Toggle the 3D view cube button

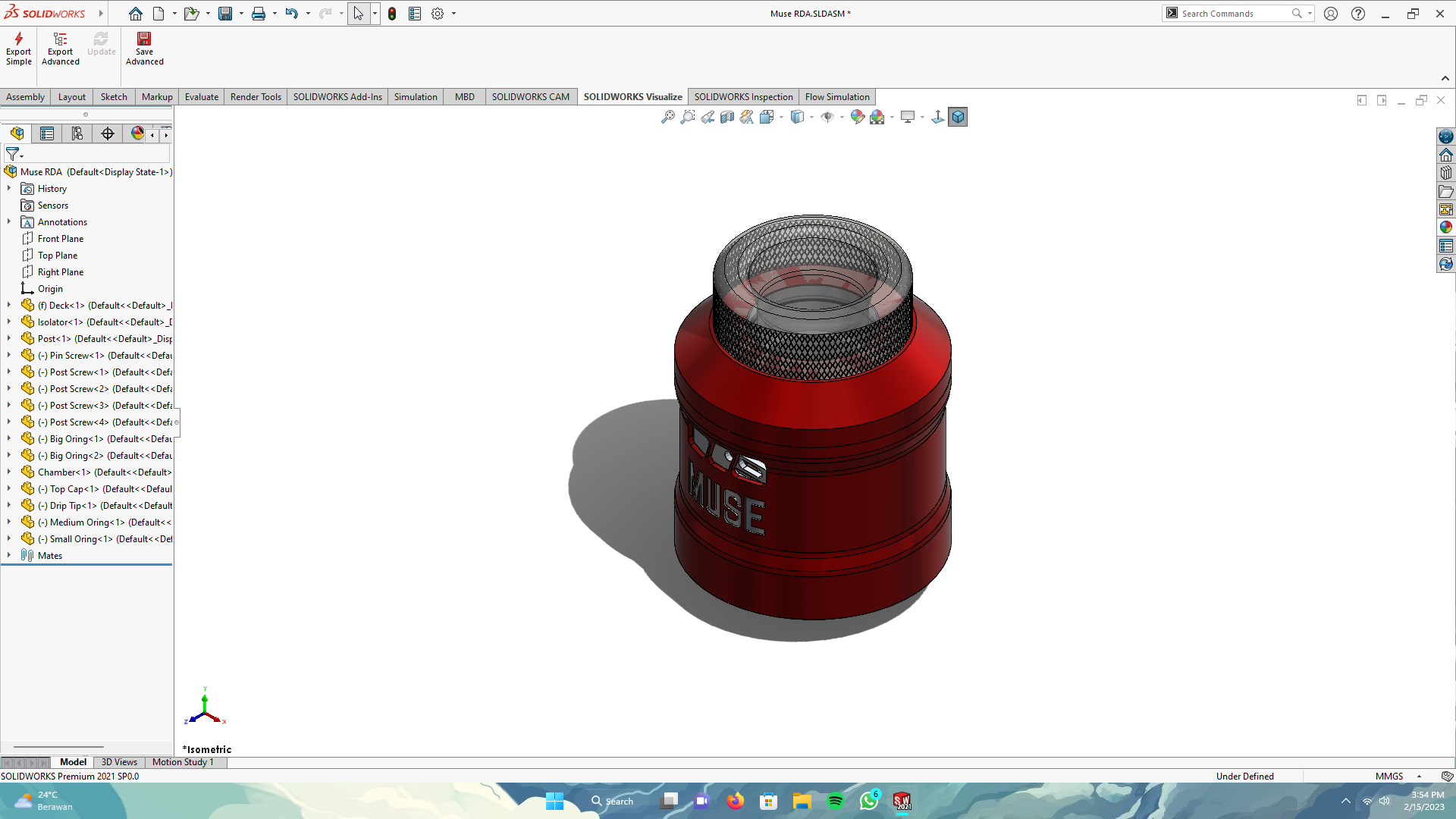tap(958, 117)
